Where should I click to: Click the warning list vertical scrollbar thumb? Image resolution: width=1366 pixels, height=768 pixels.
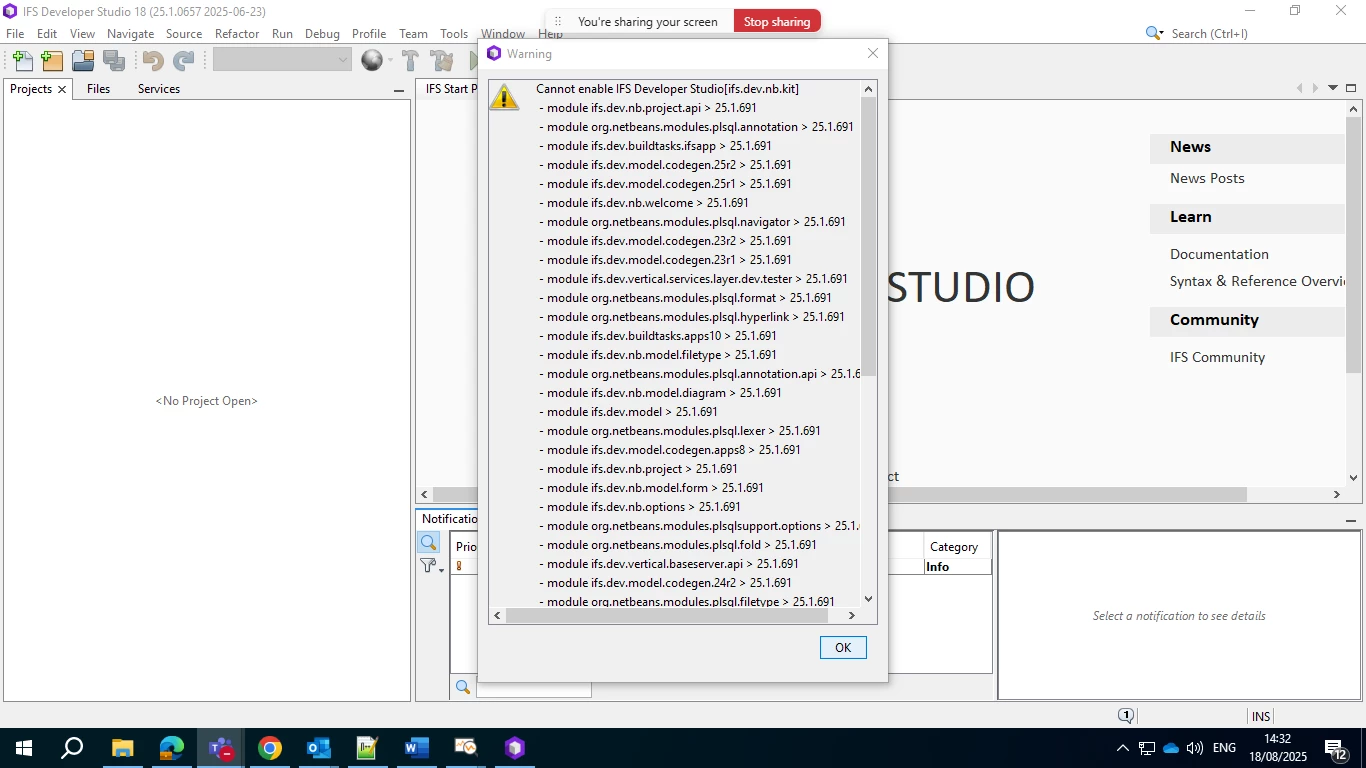(868, 236)
